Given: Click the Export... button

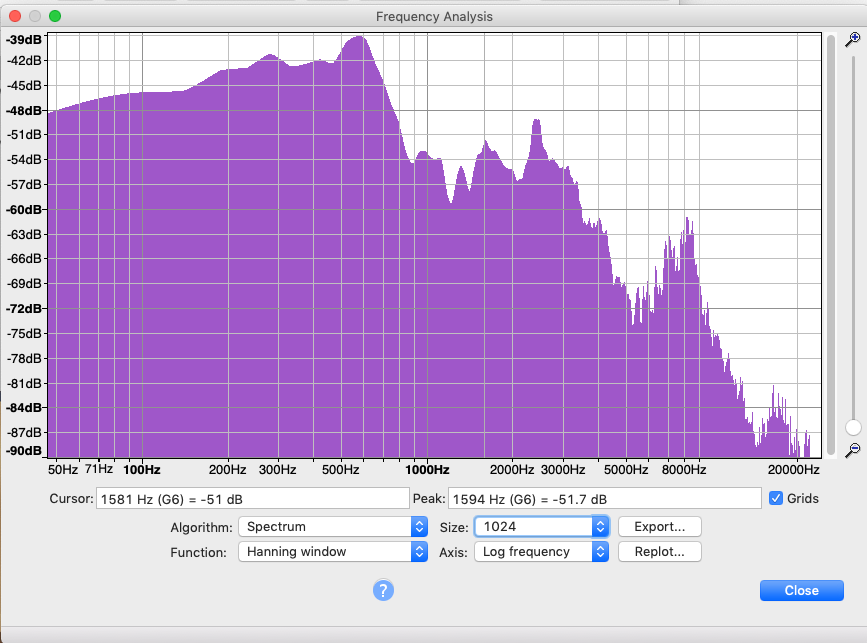Looking at the screenshot, I should (x=660, y=526).
